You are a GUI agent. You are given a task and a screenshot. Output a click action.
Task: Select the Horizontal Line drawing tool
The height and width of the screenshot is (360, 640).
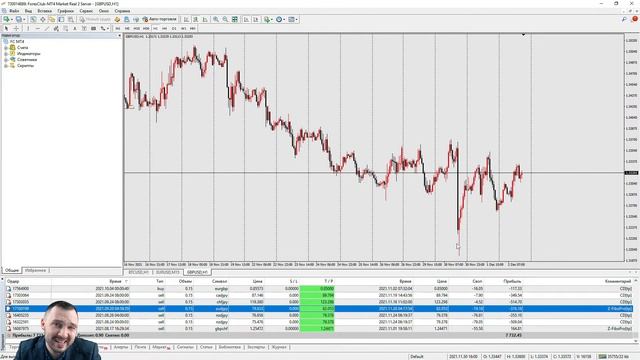click(x=38, y=29)
